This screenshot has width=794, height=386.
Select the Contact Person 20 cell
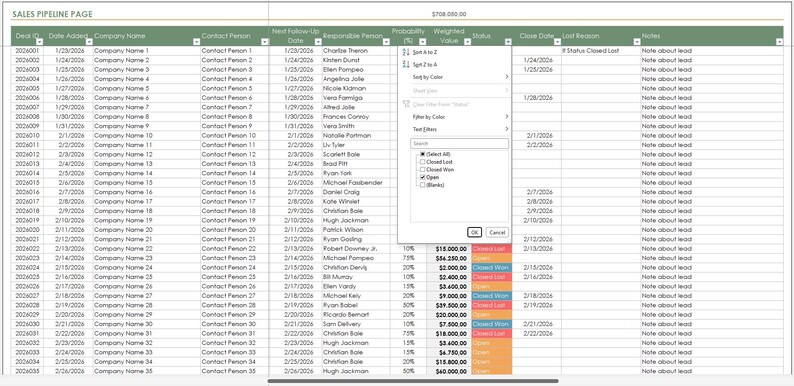point(234,229)
